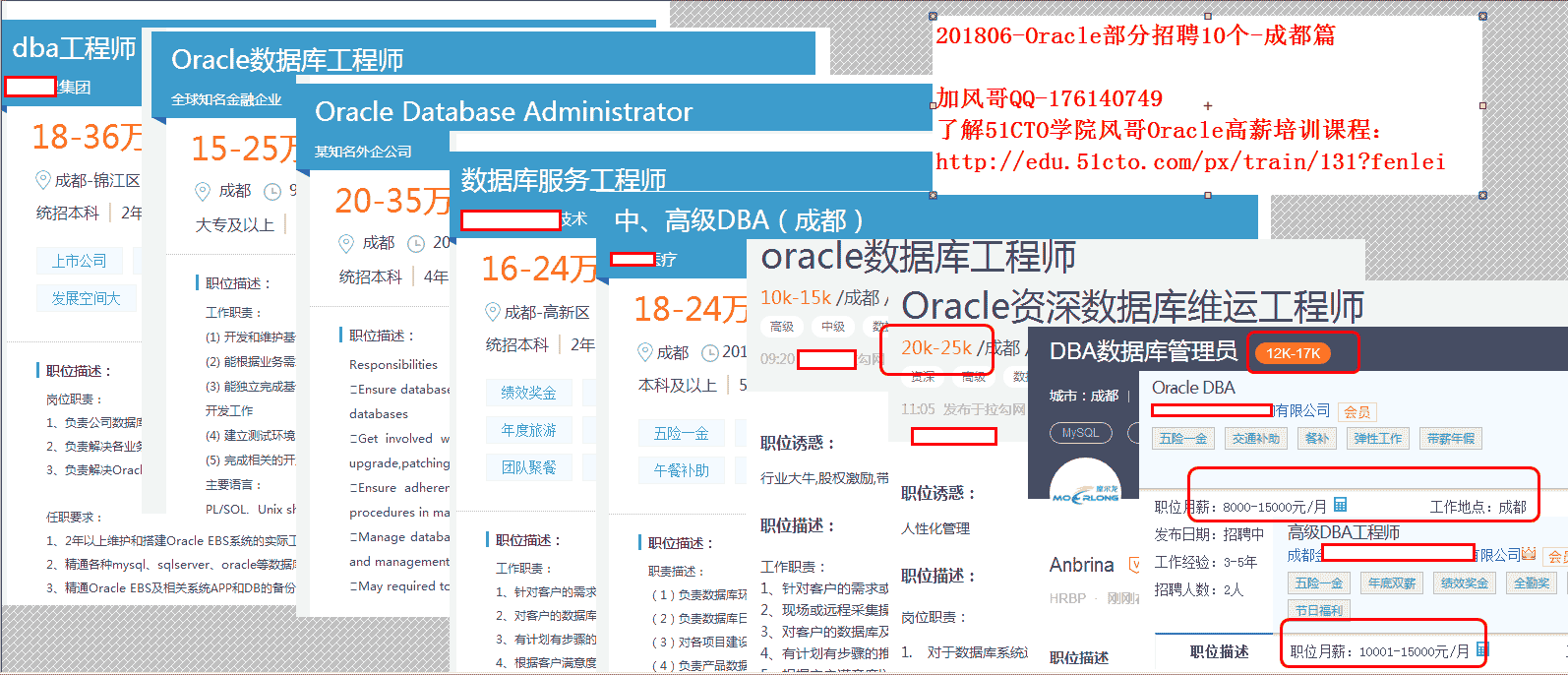
Task: Click the 18-36万 salary text
Action: pyautogui.click(x=87, y=137)
